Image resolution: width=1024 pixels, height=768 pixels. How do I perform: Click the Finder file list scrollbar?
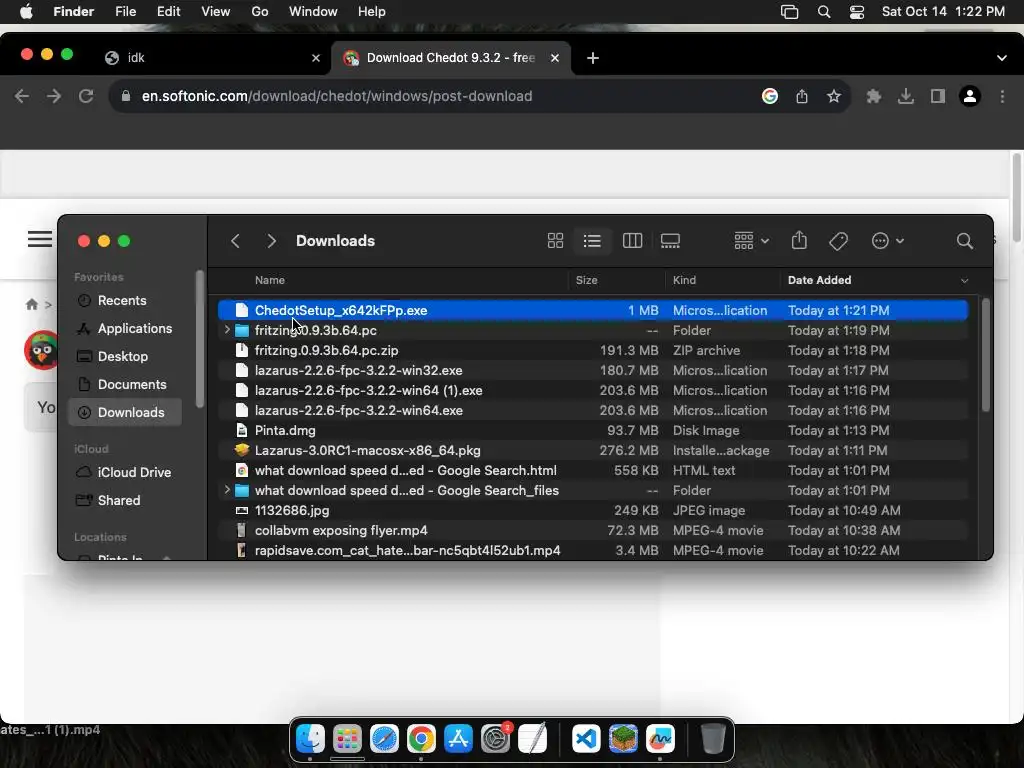[x=985, y=355]
